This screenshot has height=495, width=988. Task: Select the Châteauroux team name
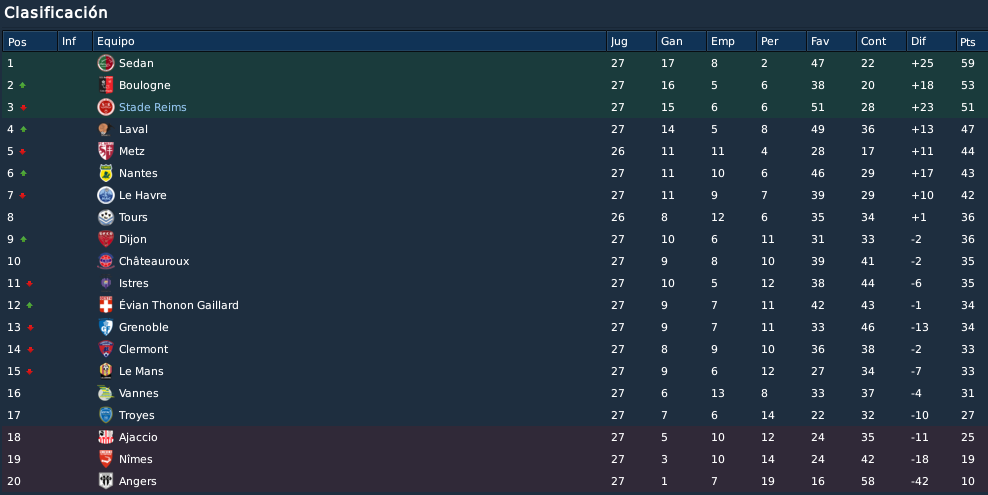(154, 261)
